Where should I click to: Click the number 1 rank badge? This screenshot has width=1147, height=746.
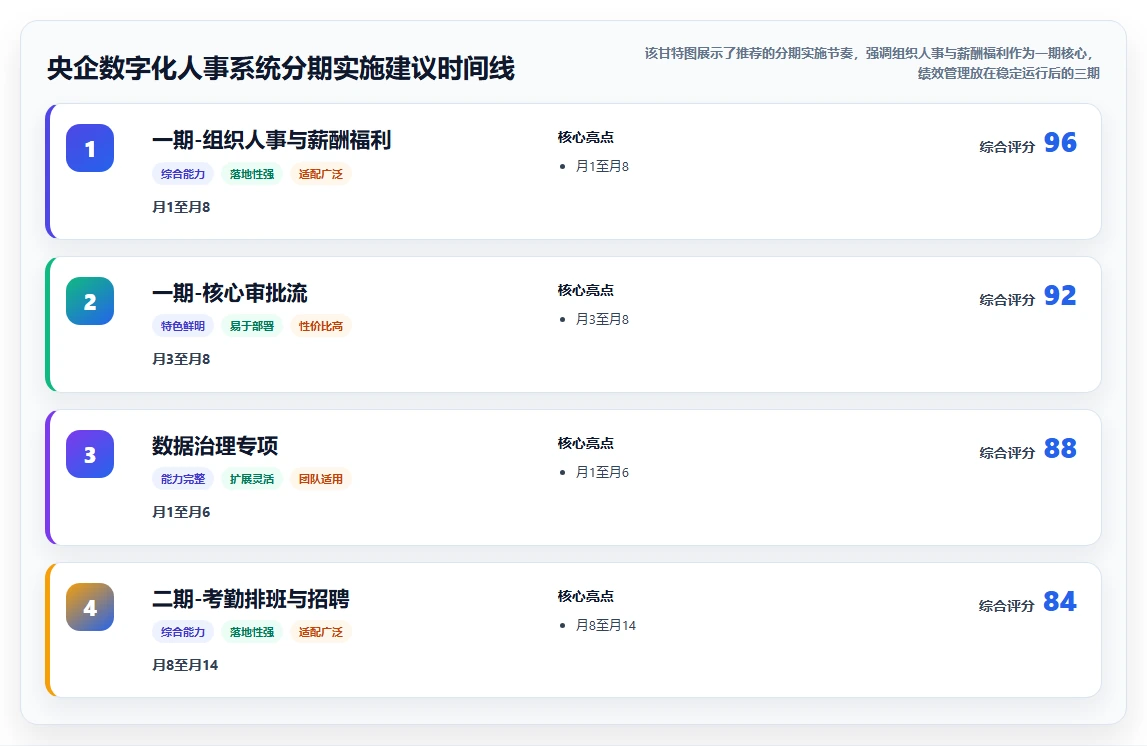[x=90, y=148]
